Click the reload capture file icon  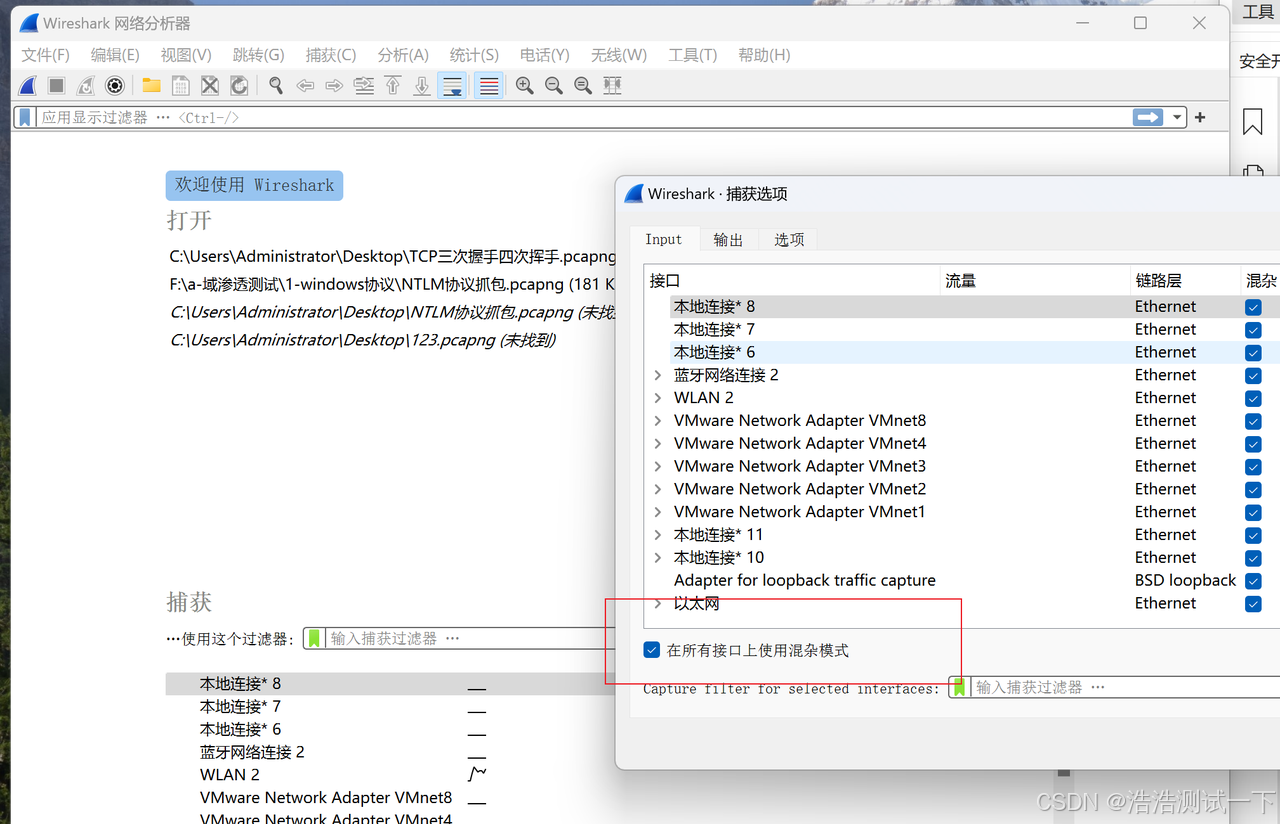tap(239, 86)
